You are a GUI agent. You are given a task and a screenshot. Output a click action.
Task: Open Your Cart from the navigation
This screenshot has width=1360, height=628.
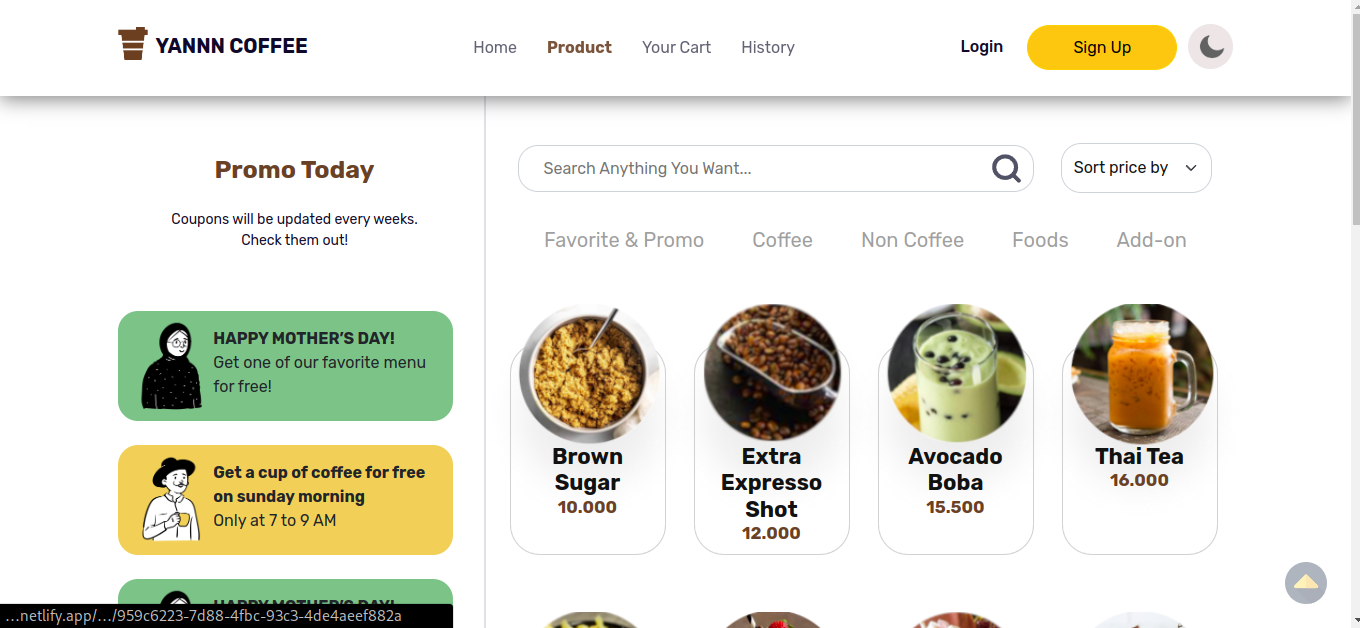tap(676, 47)
